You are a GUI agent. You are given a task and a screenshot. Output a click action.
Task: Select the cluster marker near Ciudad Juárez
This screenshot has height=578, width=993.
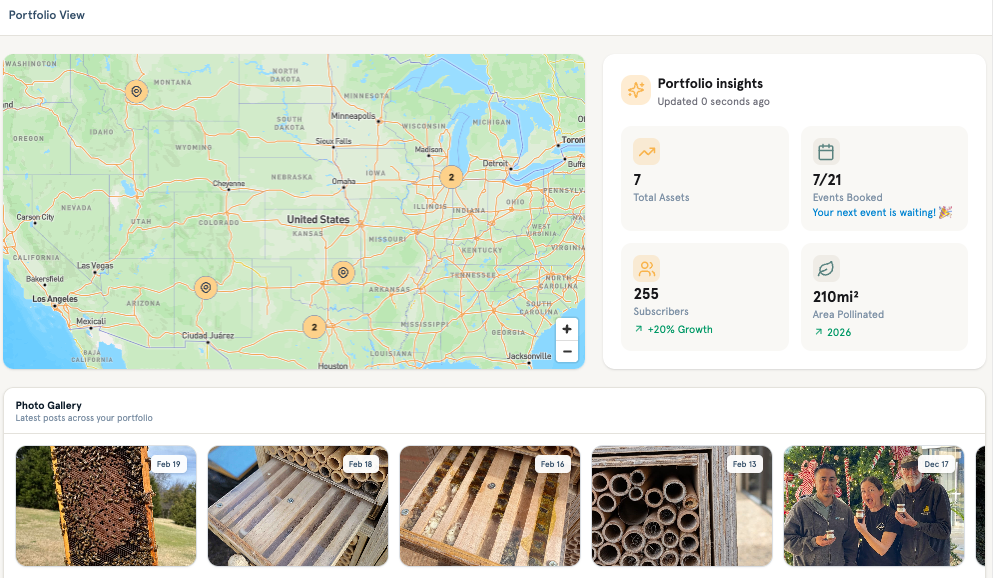pyautogui.click(x=314, y=326)
